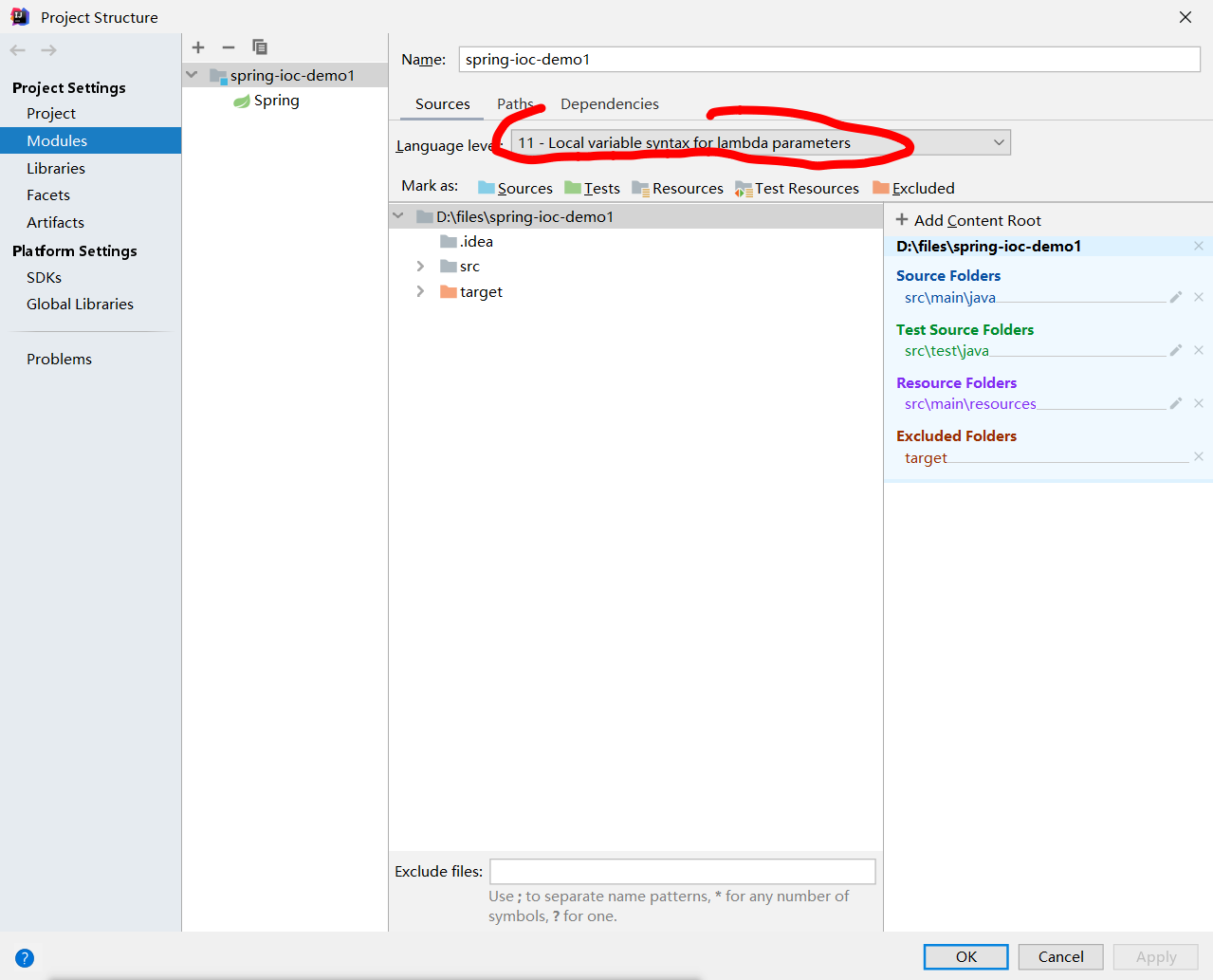Select Modules in the sidebar
Image resolution: width=1213 pixels, height=980 pixels.
[90, 140]
